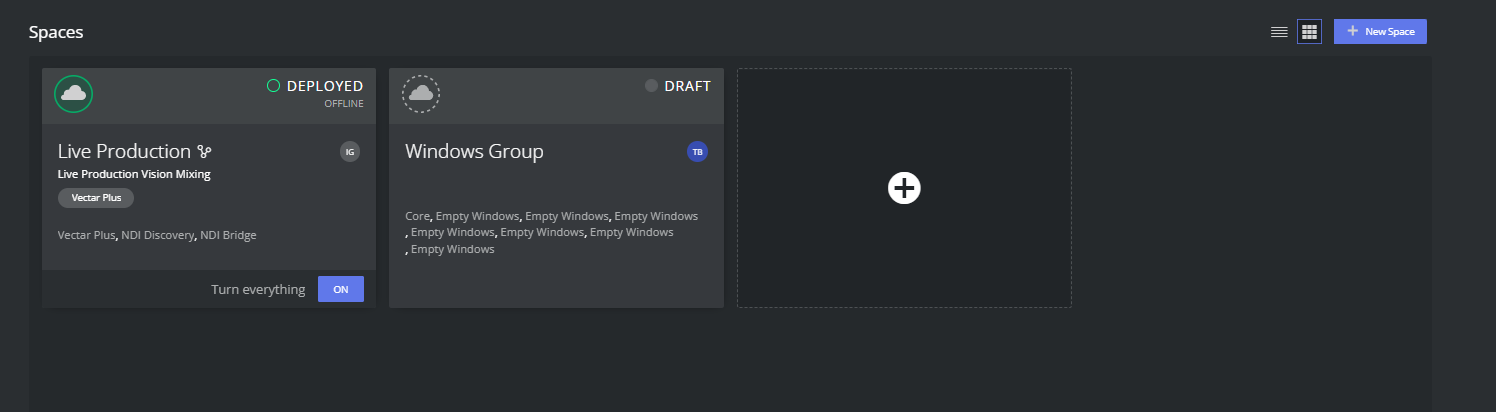Click the green DEPLOYED status circle
This screenshot has height=412, width=1496.
[x=273, y=86]
